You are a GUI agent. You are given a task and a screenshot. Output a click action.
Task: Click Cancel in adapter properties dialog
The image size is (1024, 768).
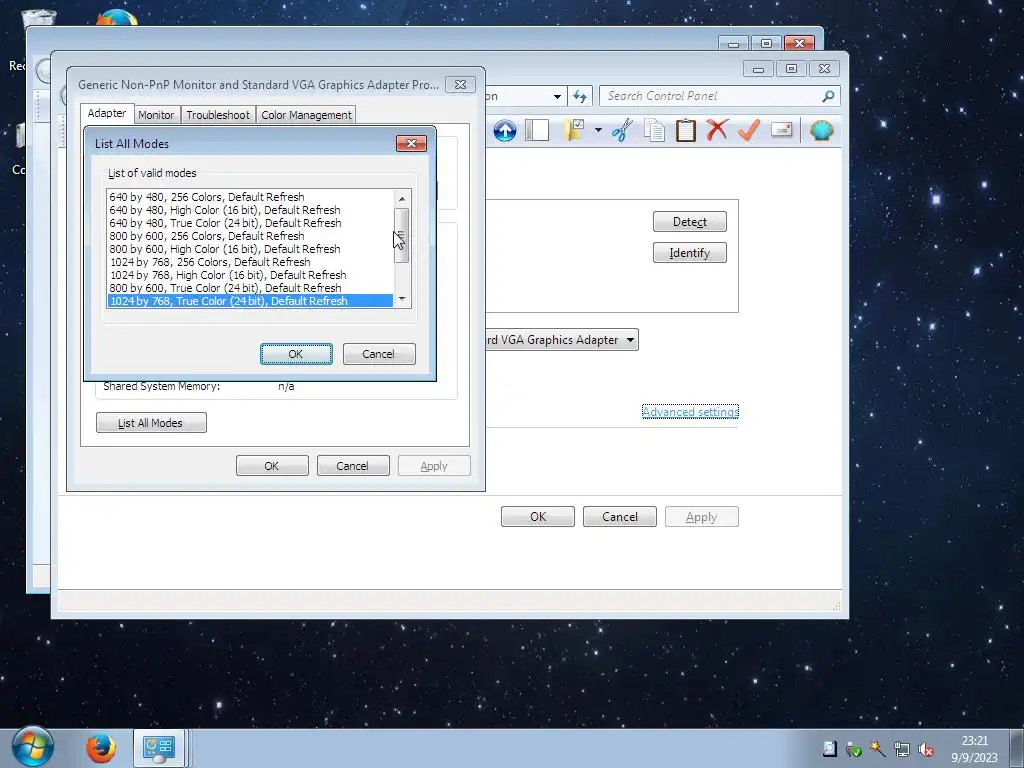353,466
